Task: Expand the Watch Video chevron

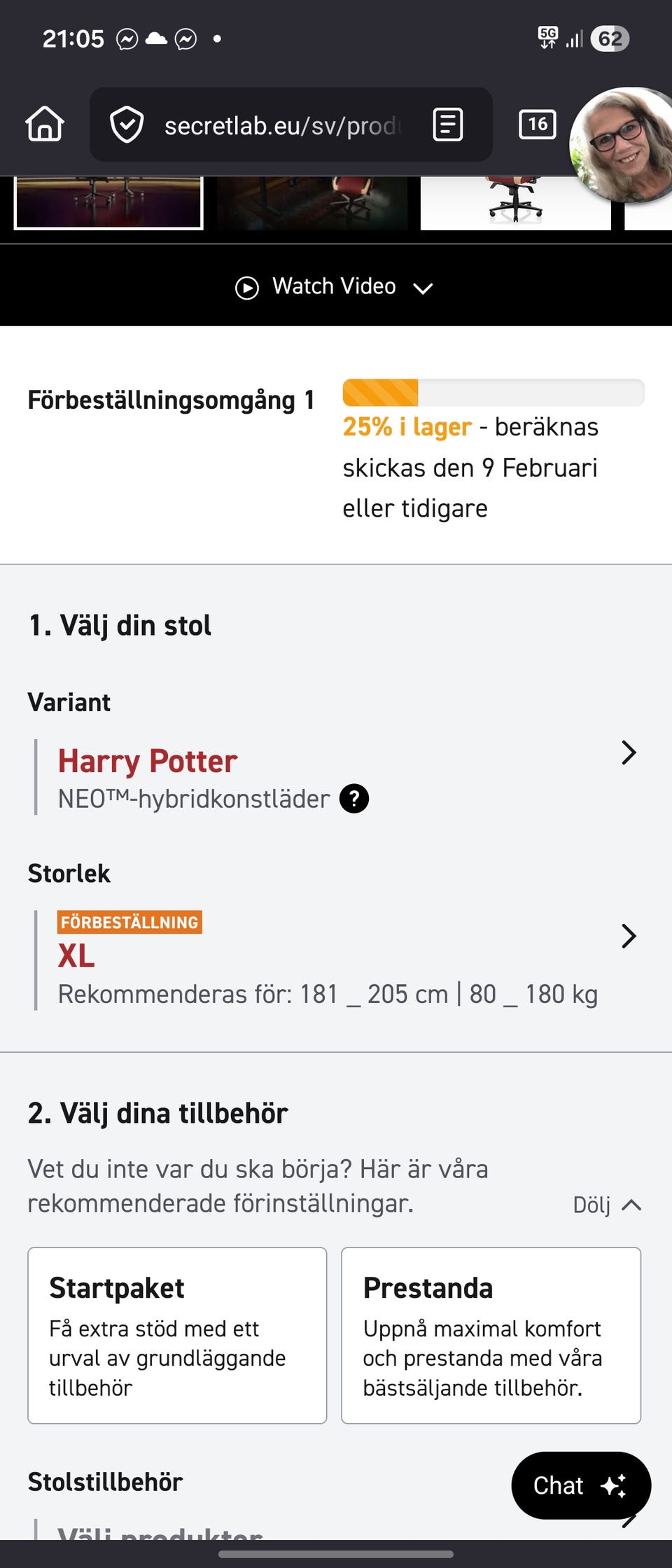Action: (423, 288)
